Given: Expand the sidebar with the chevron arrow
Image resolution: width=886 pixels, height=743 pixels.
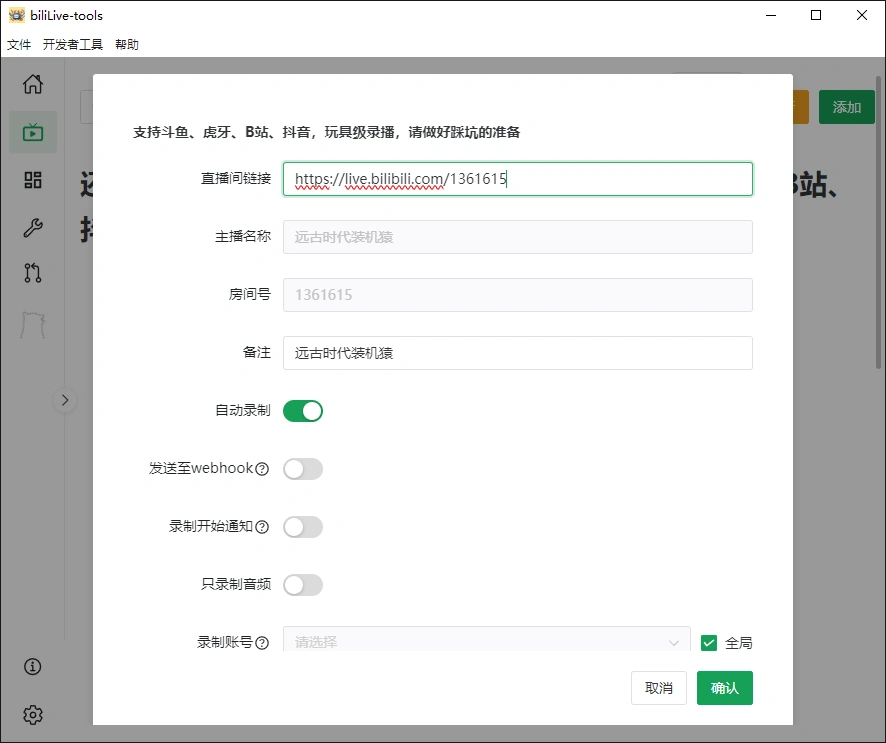Looking at the screenshot, I should tap(64, 400).
